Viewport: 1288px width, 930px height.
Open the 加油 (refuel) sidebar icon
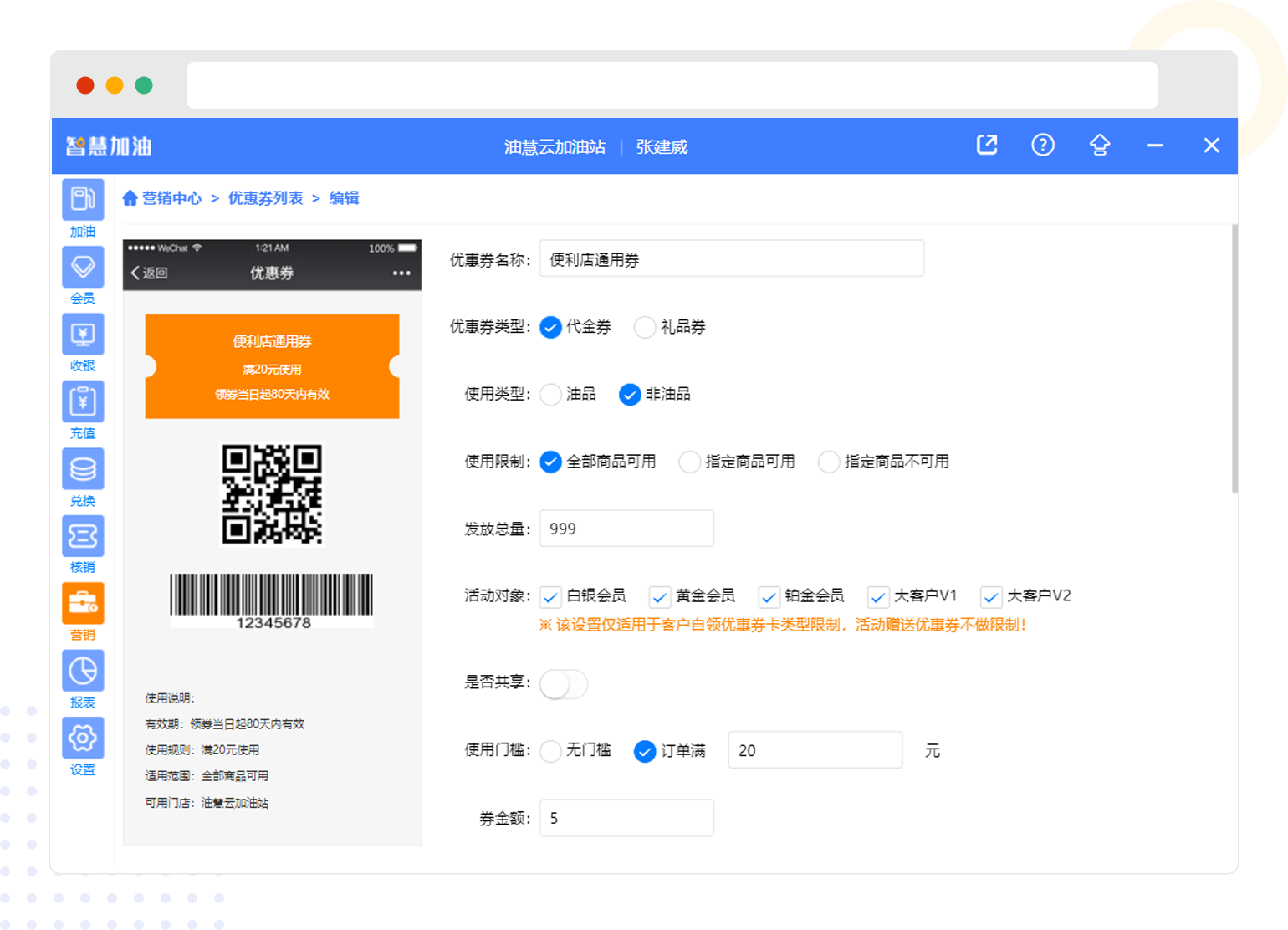[83, 200]
